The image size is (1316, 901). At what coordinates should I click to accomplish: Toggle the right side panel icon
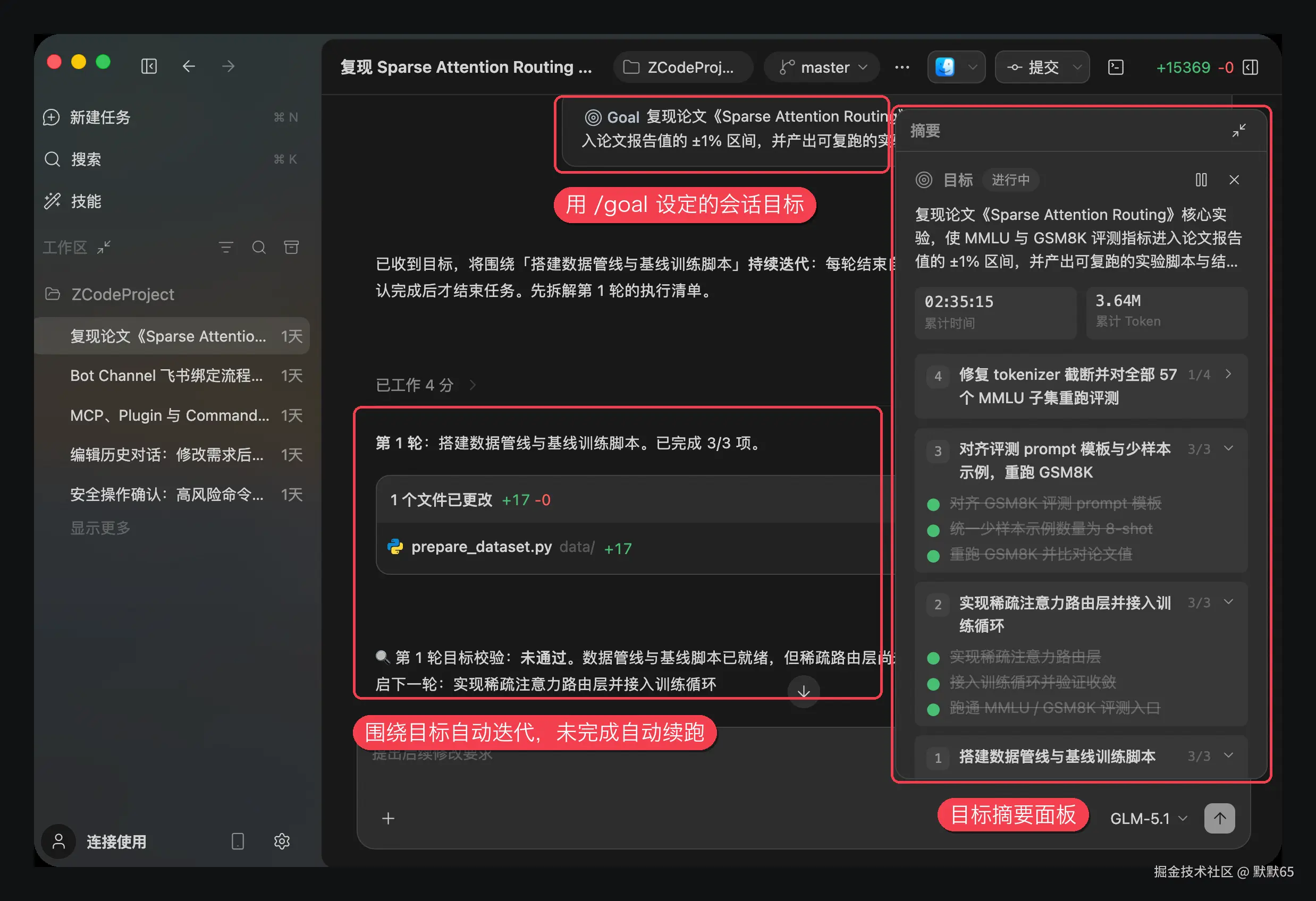(x=1250, y=67)
